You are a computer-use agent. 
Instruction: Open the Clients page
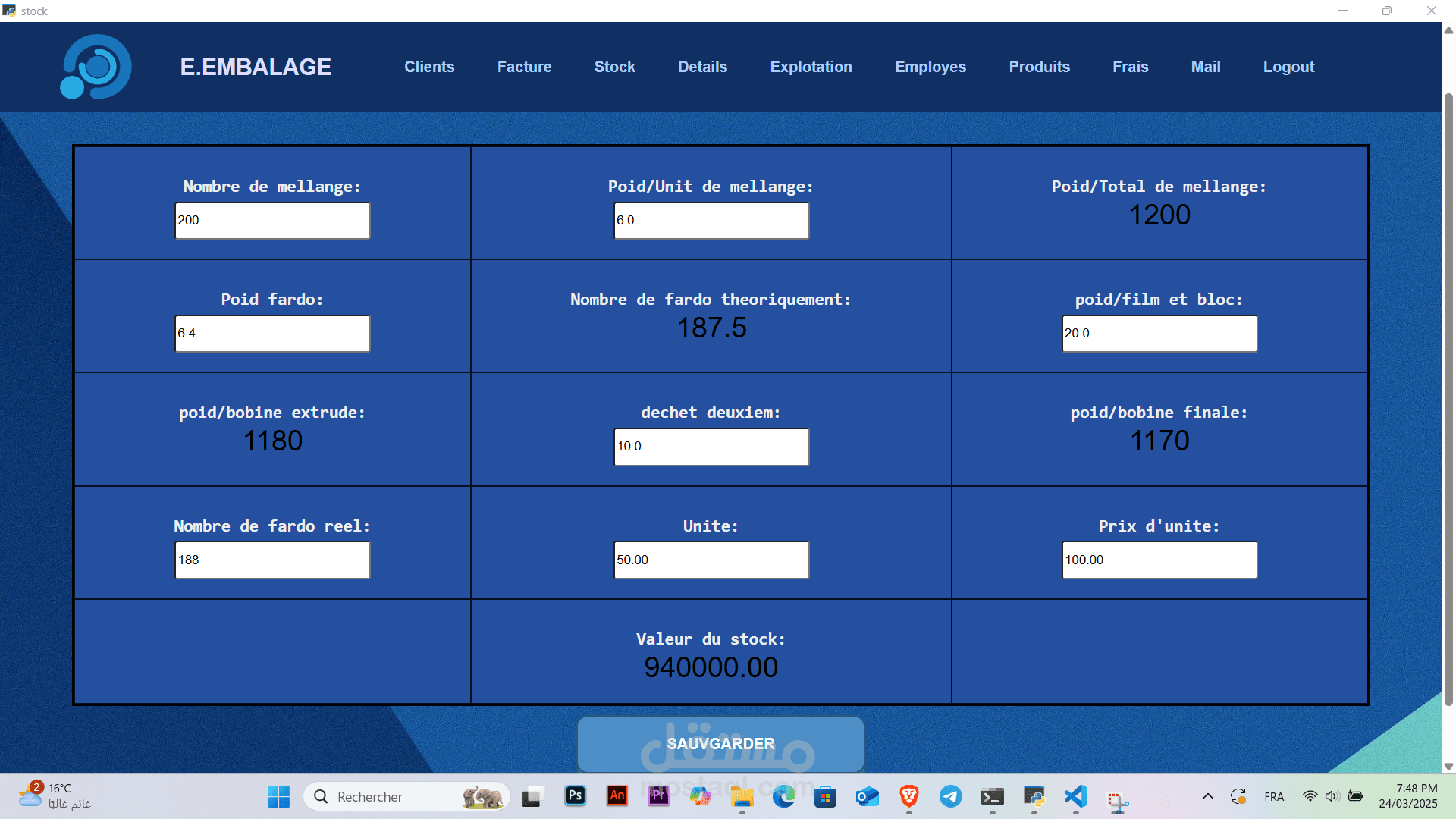(x=429, y=67)
